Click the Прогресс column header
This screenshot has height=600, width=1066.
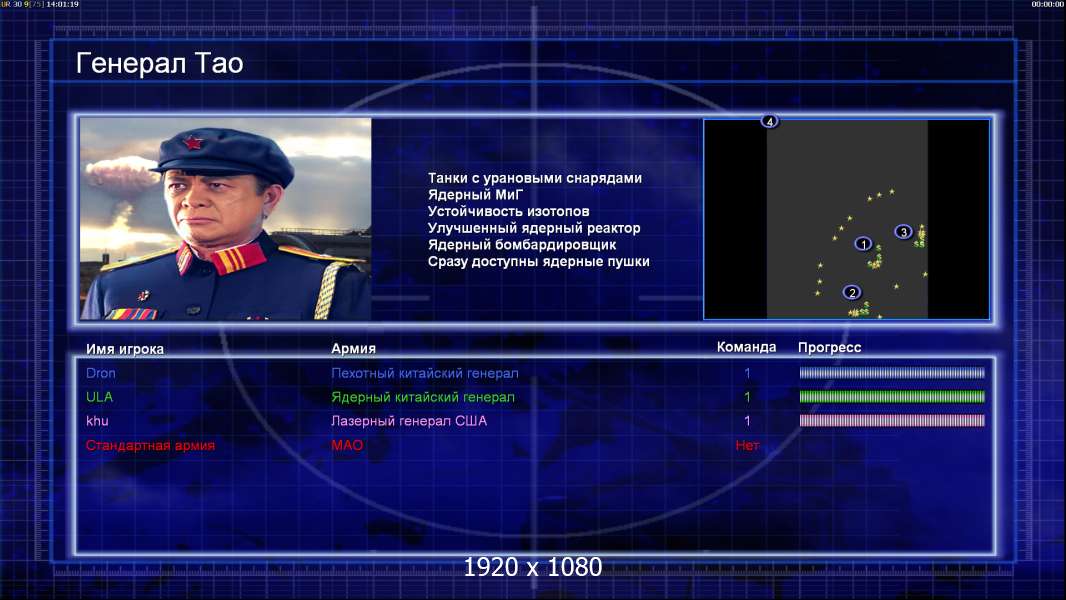[829, 347]
